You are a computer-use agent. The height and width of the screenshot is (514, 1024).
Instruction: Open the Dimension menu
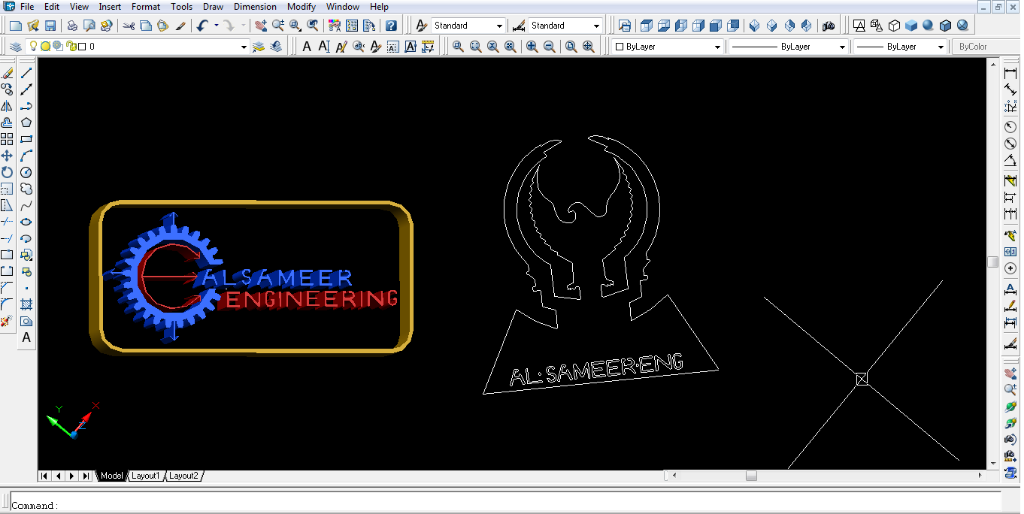255,7
